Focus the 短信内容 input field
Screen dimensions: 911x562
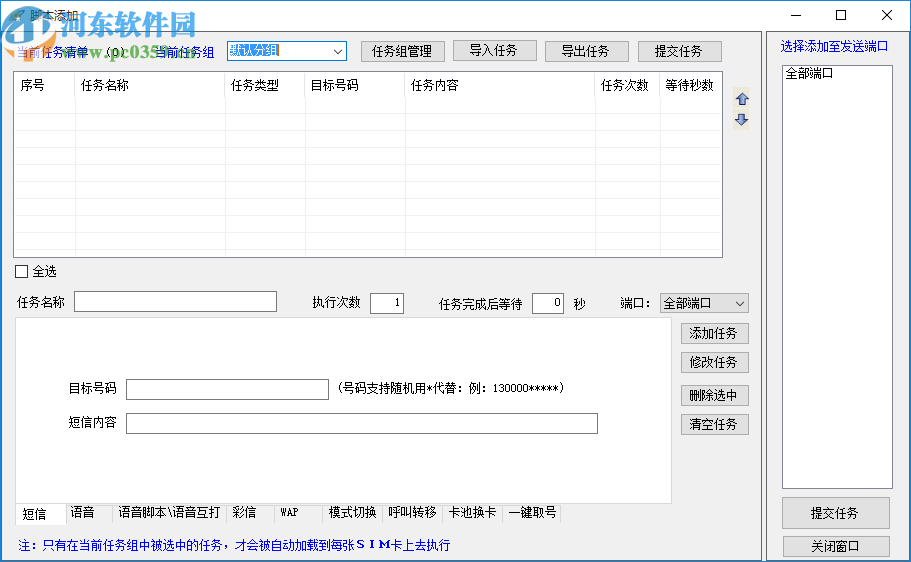(361, 423)
